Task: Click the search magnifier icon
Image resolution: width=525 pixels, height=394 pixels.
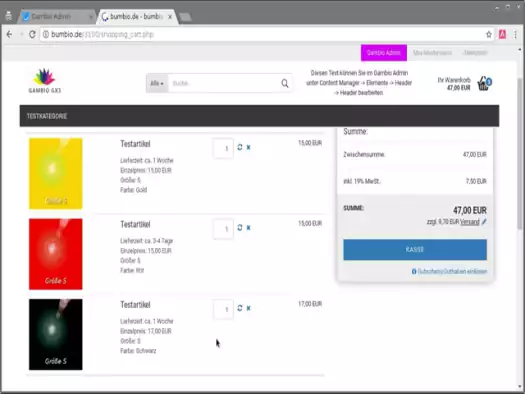Action: tap(285, 83)
